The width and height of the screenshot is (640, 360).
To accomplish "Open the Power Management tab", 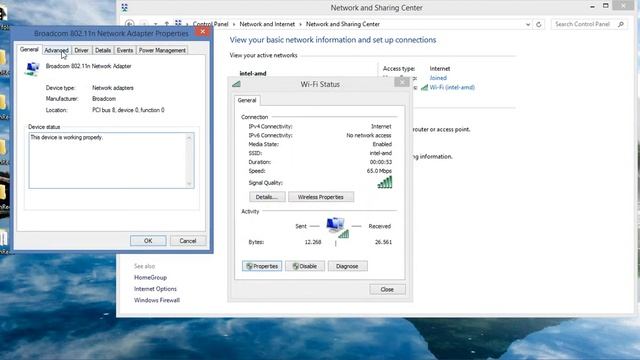I will (162, 50).
